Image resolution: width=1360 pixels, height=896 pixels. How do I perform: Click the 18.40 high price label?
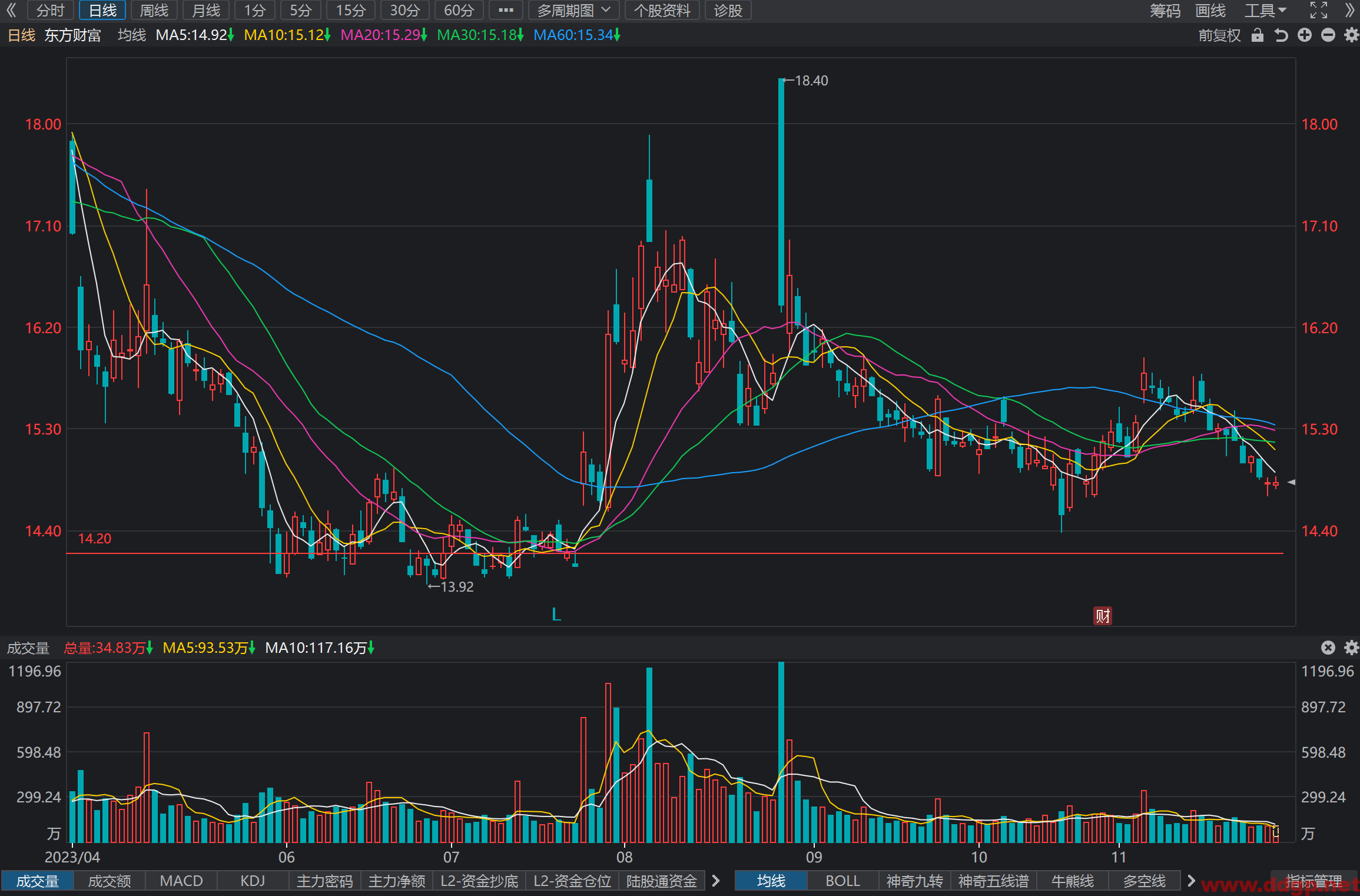pyautogui.click(x=811, y=81)
